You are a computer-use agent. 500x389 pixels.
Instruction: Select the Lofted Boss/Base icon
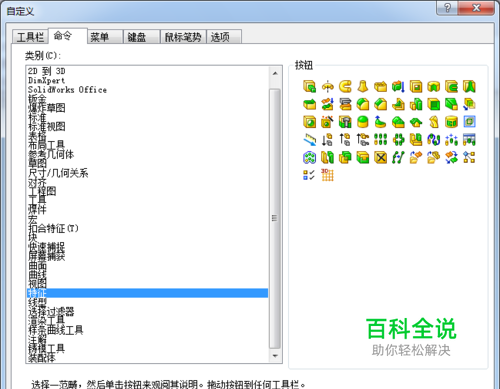363,87
